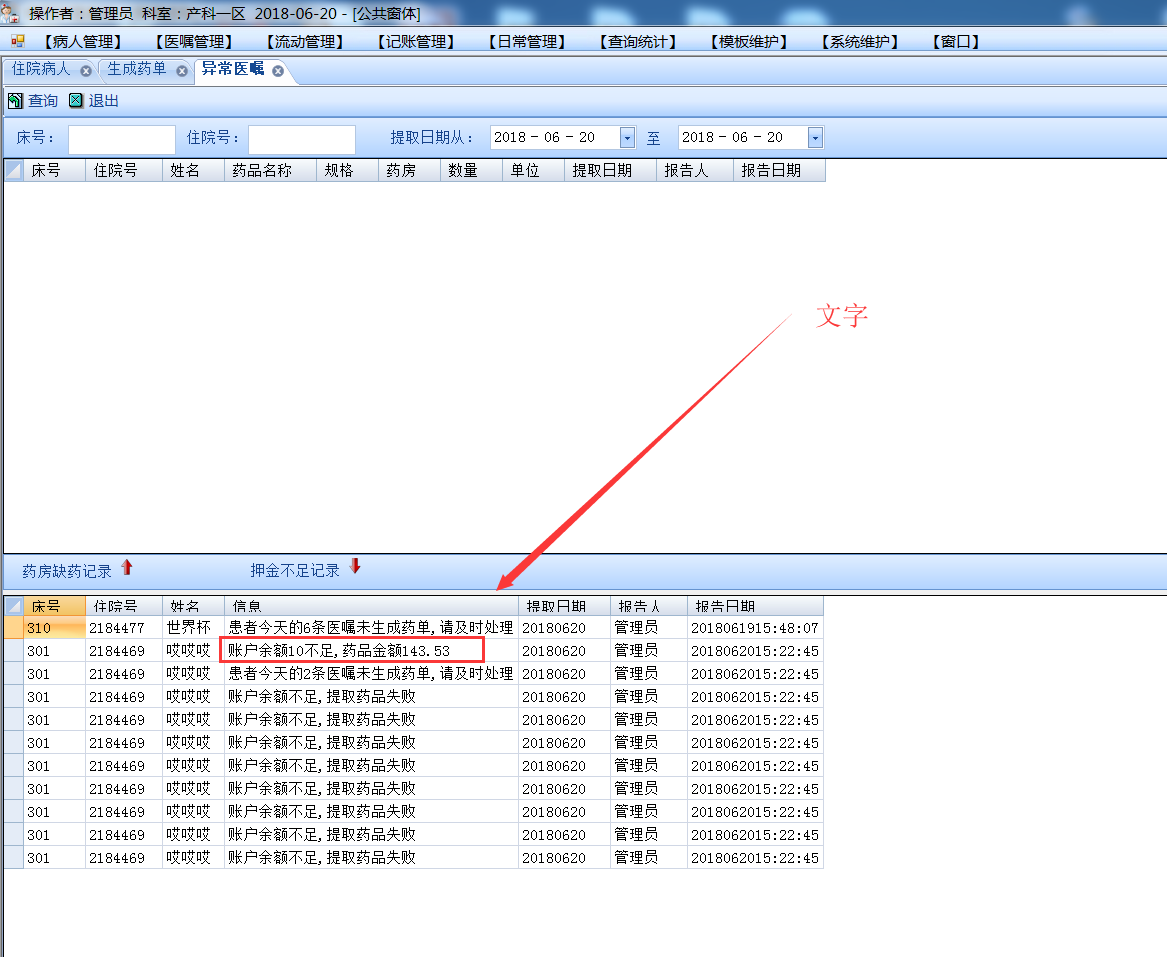
Task: Click the red up arrow beside 药房缺药记录
Action: 127,568
